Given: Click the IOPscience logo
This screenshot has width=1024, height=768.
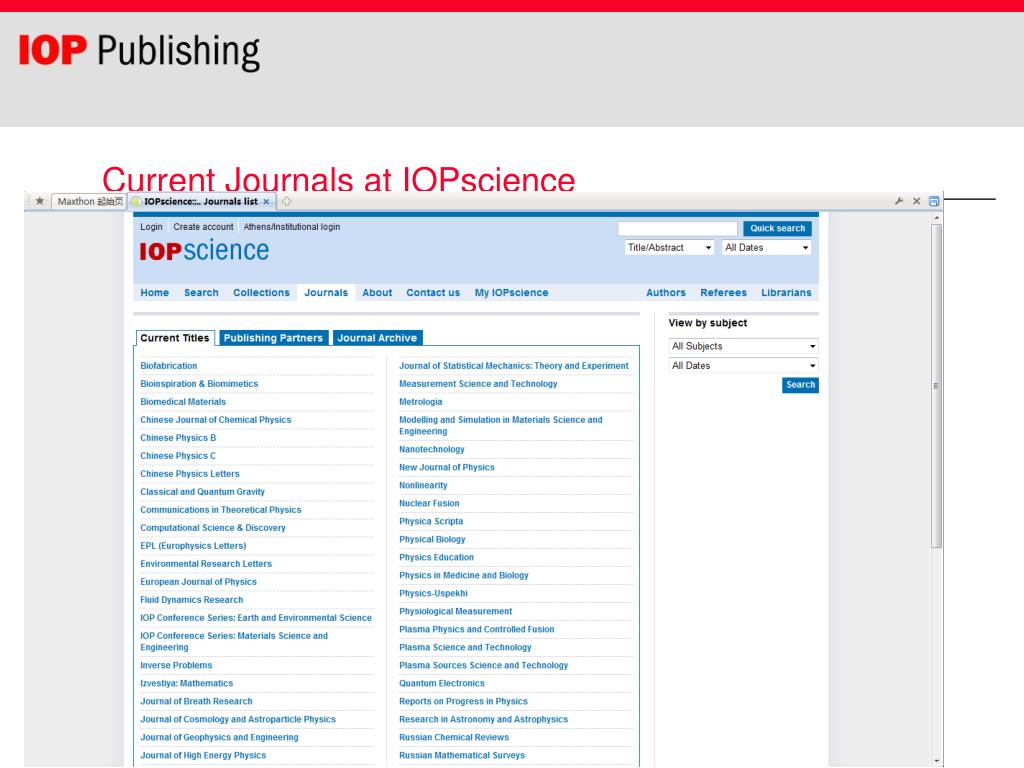Looking at the screenshot, I should click(x=204, y=251).
